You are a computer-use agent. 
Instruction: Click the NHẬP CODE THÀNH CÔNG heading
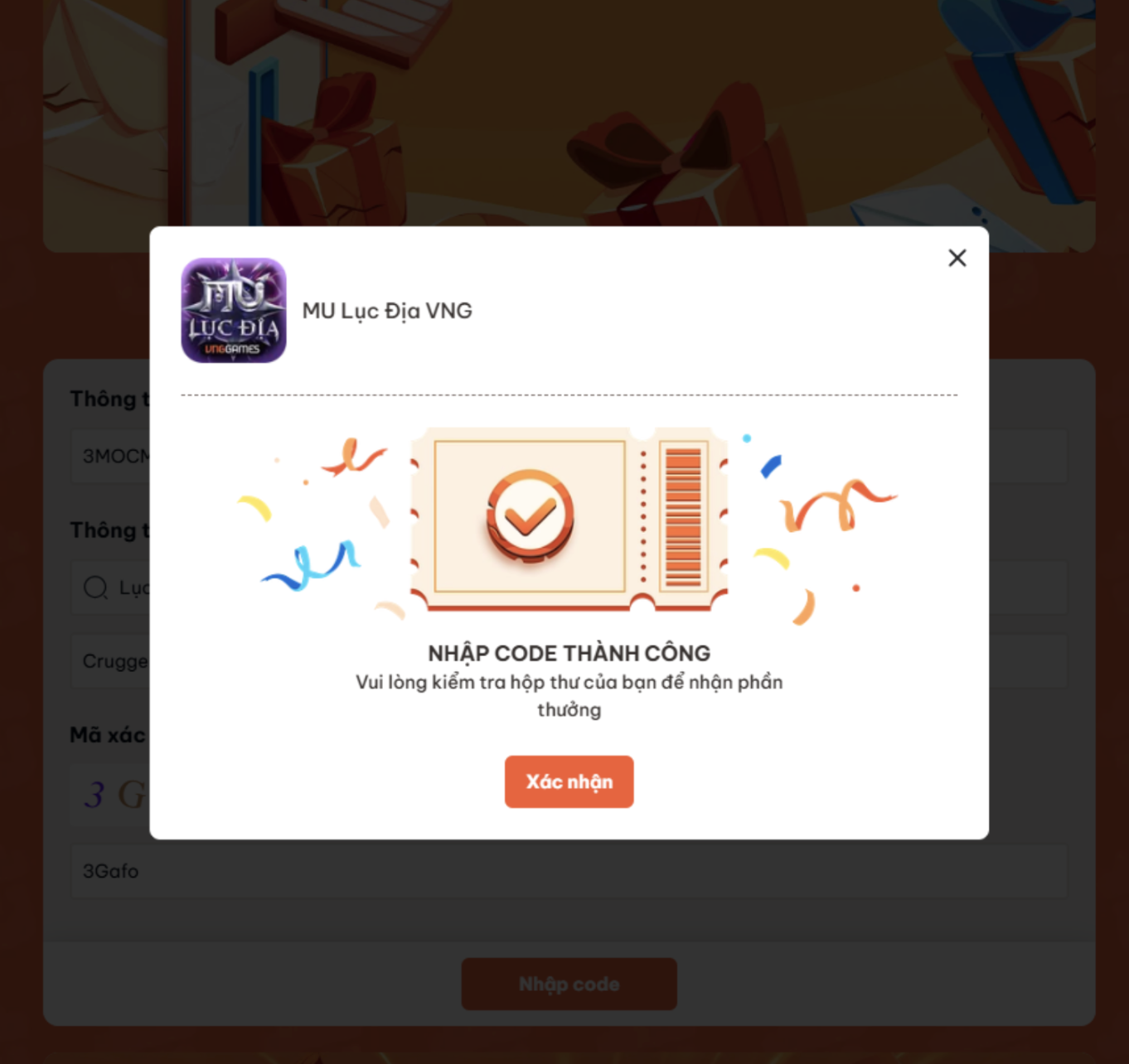[x=569, y=653]
